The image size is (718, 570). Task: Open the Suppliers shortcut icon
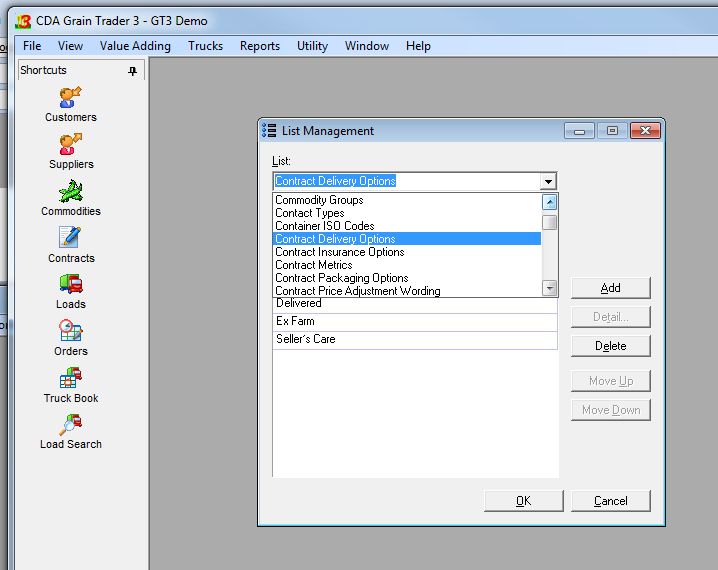click(70, 145)
